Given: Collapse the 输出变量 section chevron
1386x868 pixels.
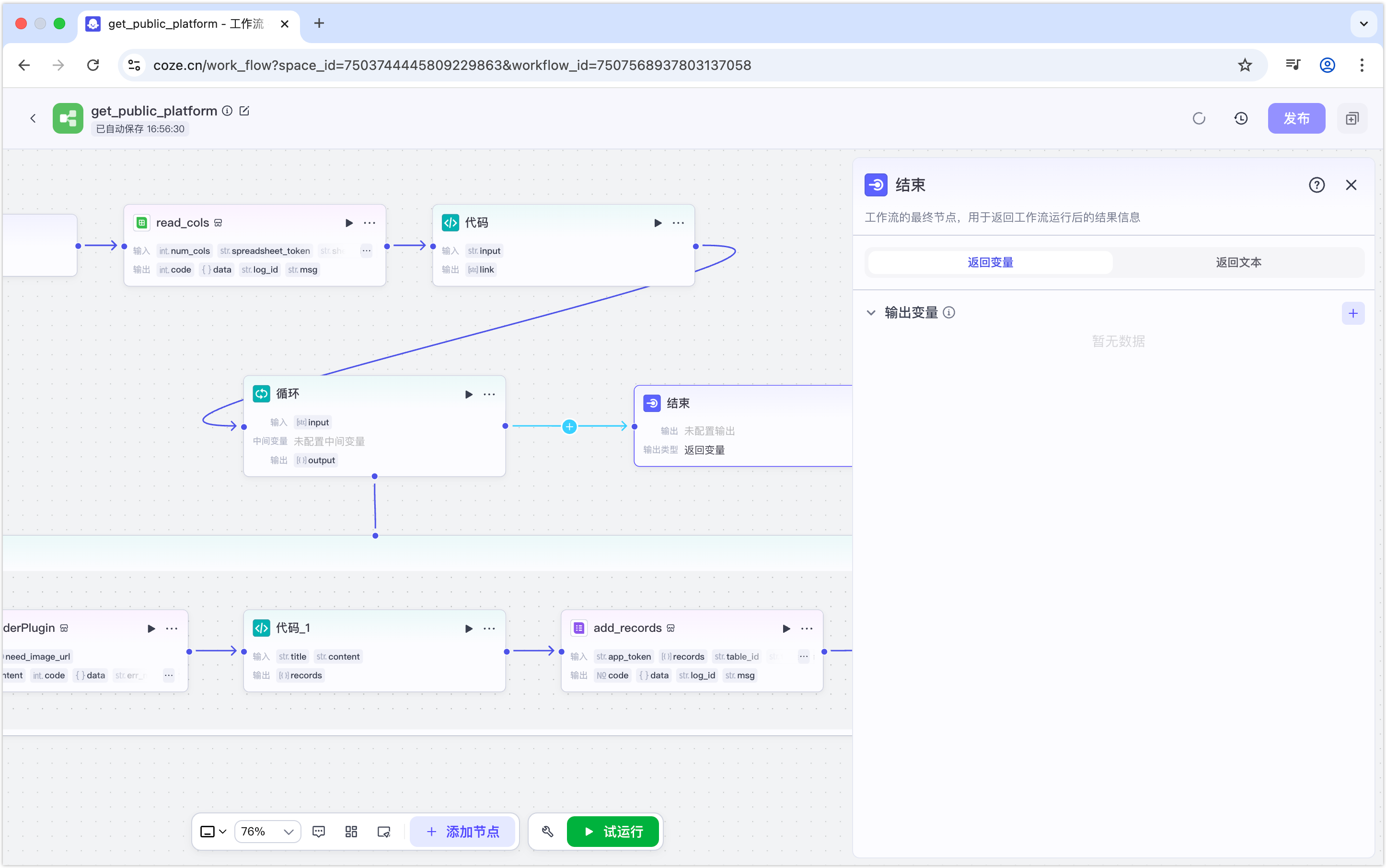Looking at the screenshot, I should 871,313.
